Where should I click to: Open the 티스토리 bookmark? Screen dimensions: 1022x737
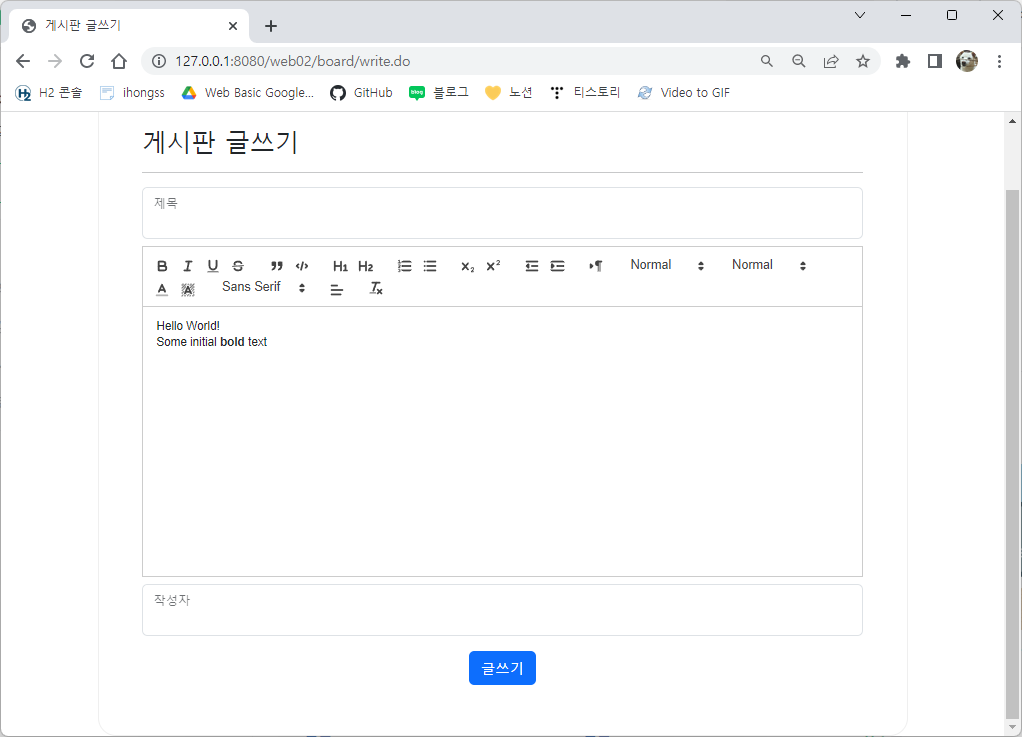pyautogui.click(x=585, y=93)
